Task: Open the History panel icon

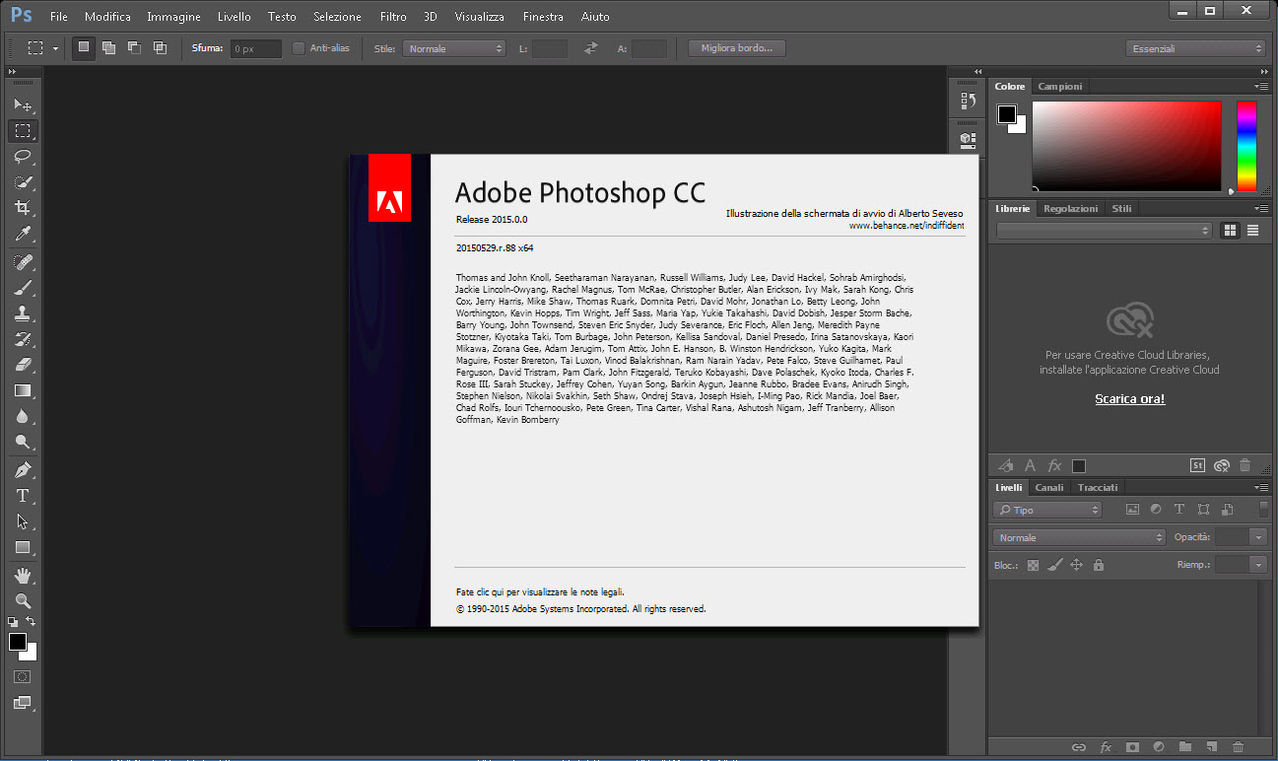Action: (967, 101)
